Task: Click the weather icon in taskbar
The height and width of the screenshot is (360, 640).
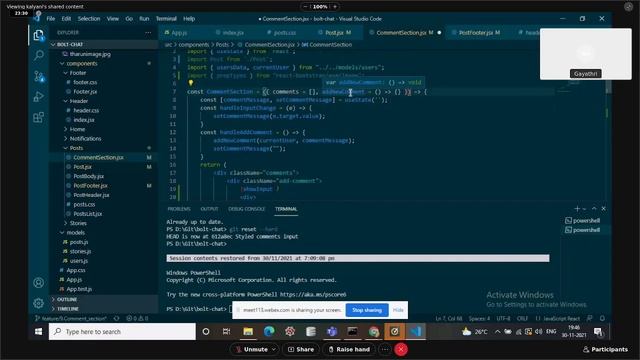Action: [466, 331]
